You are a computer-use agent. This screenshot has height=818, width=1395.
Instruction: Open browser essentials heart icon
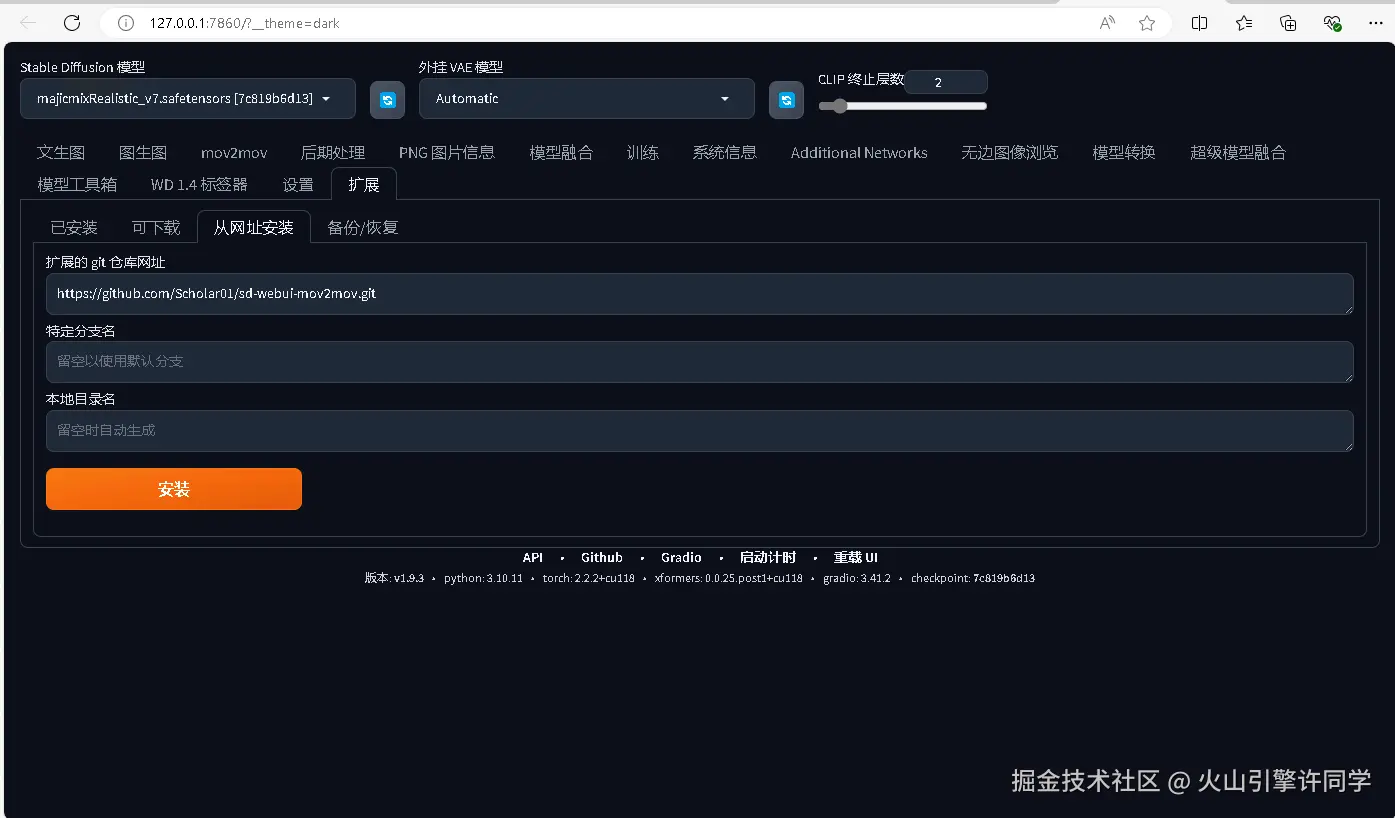click(x=1332, y=23)
